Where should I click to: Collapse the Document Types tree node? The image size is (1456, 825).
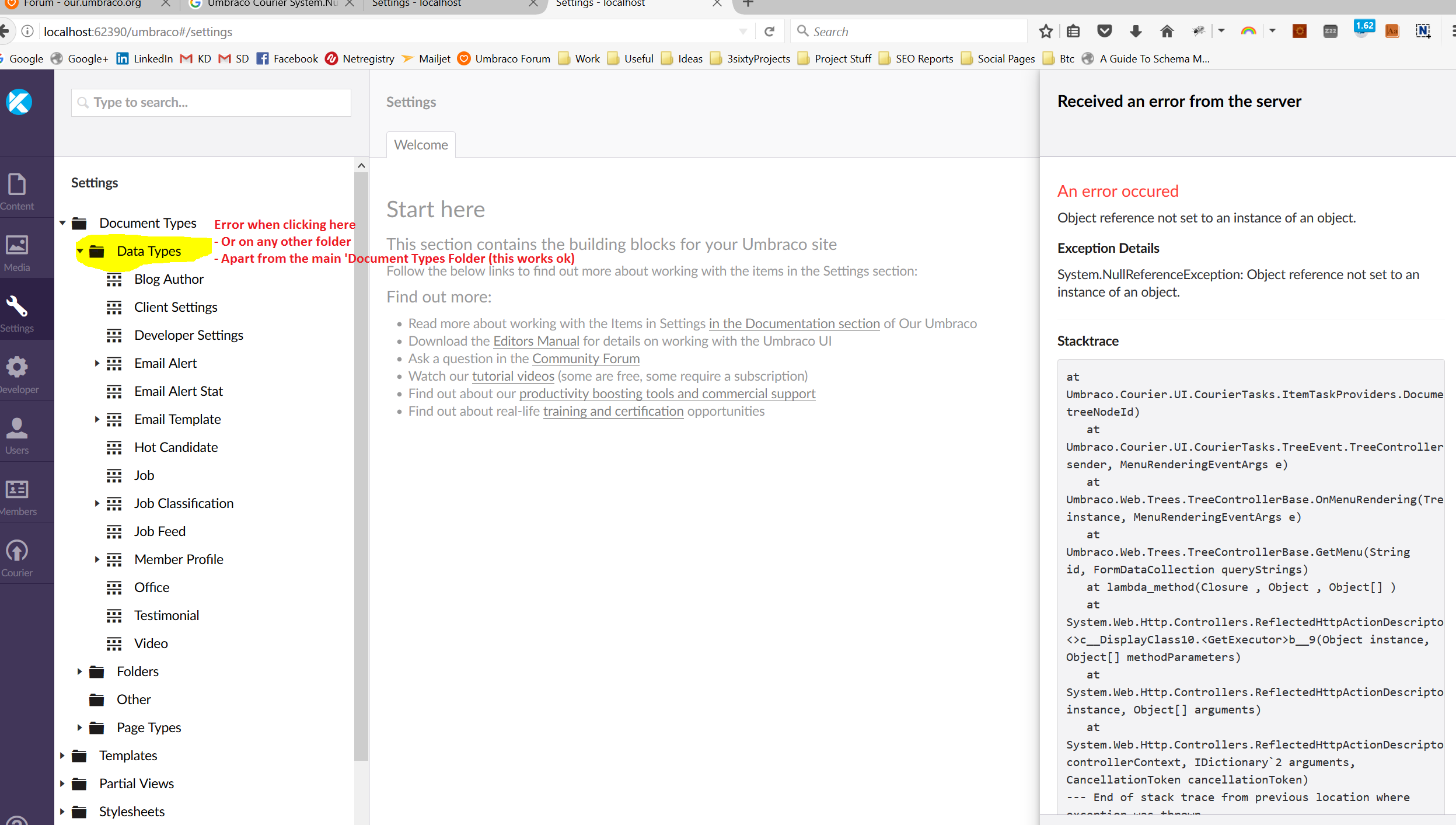62,223
